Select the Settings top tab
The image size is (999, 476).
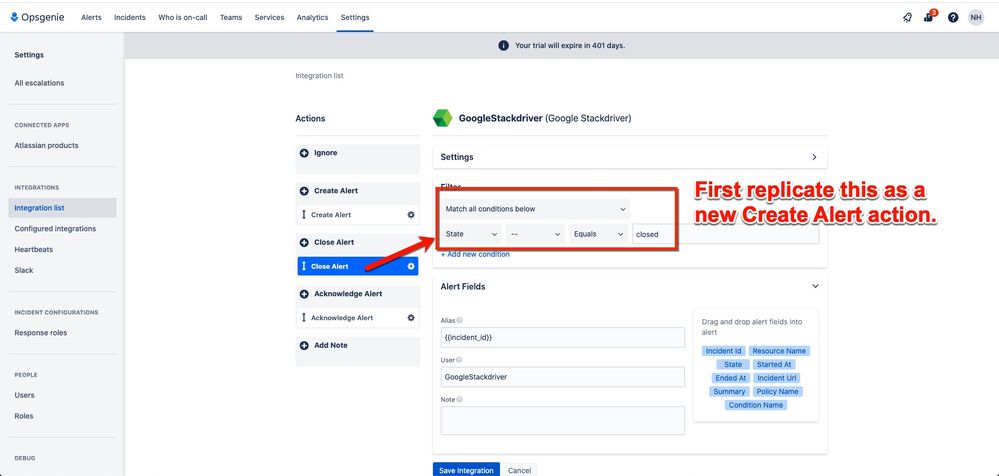pyautogui.click(x=355, y=18)
